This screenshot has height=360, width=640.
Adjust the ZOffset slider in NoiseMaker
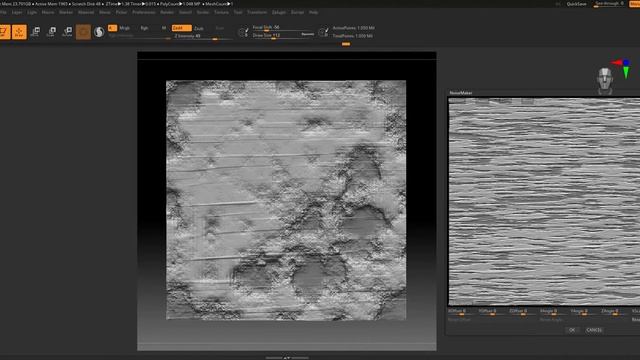[x=523, y=312]
